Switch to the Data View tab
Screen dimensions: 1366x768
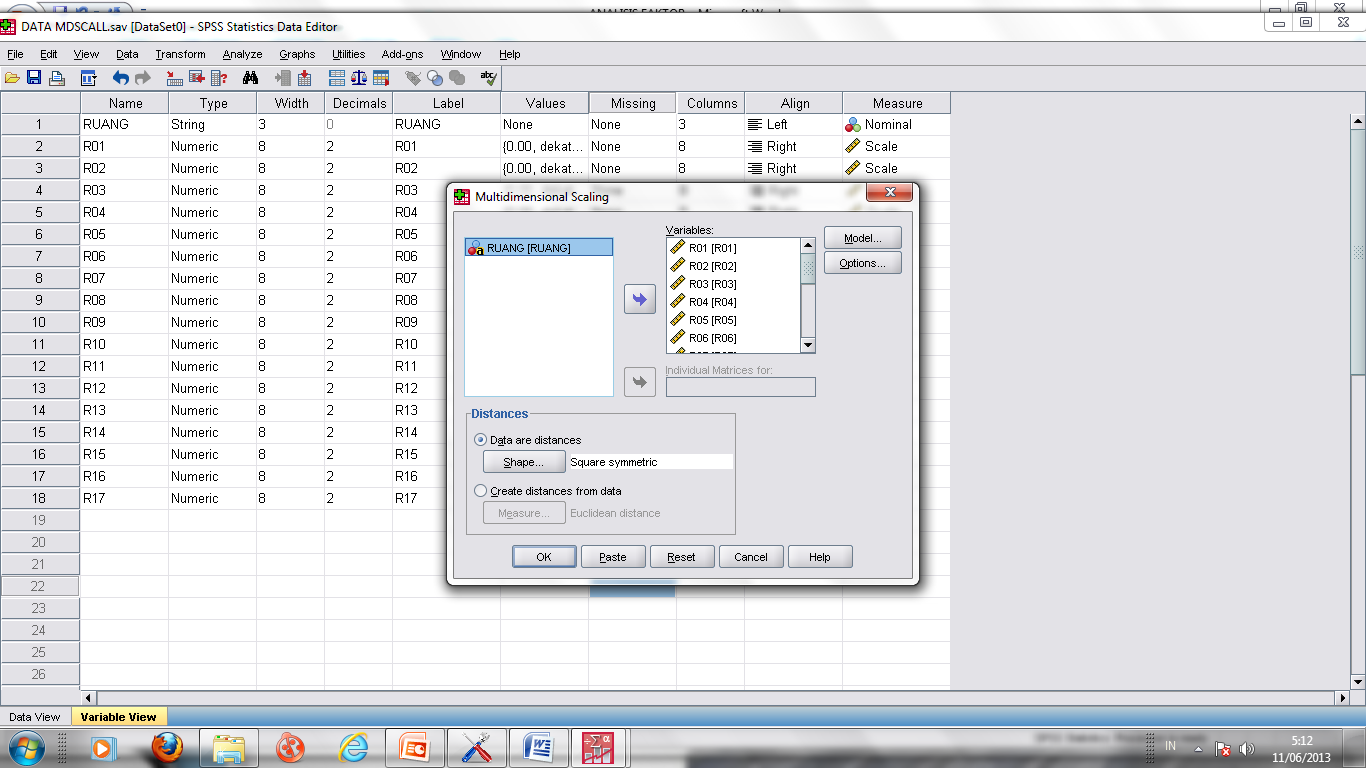point(34,717)
